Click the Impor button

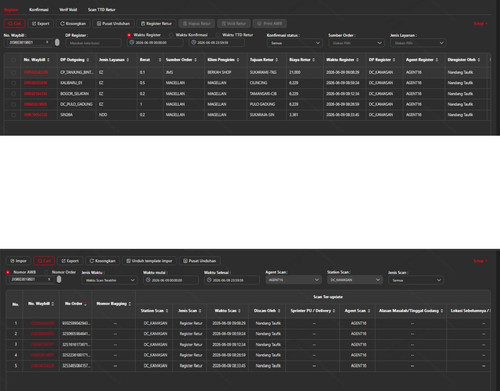tap(18, 261)
